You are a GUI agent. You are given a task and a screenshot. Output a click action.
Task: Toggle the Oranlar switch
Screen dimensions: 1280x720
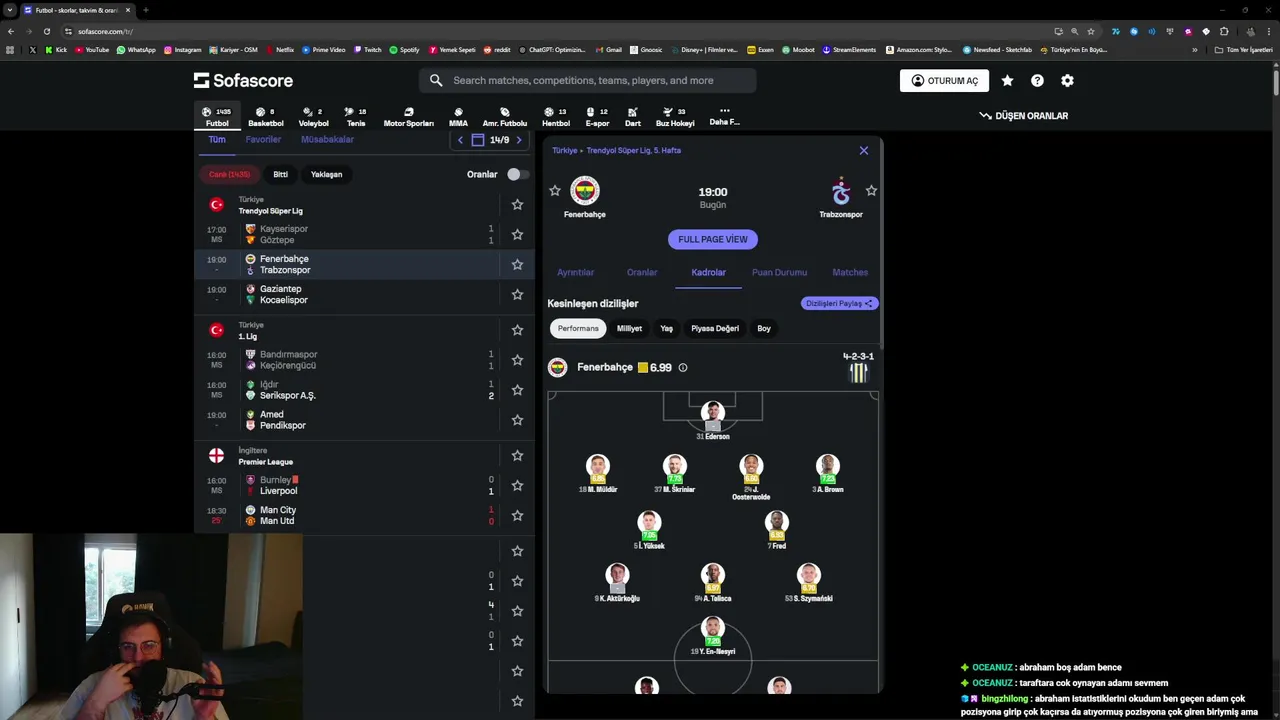[x=517, y=174]
